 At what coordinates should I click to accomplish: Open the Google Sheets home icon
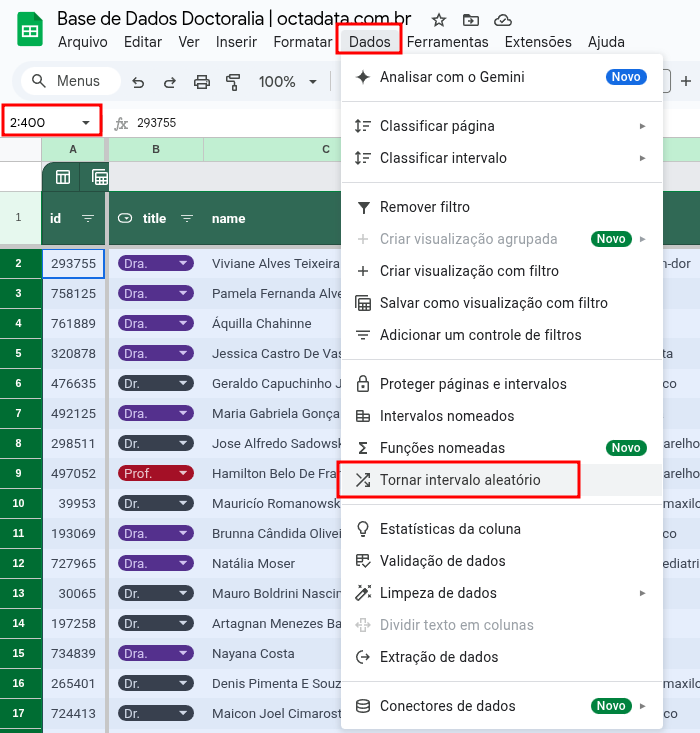pos(30,30)
